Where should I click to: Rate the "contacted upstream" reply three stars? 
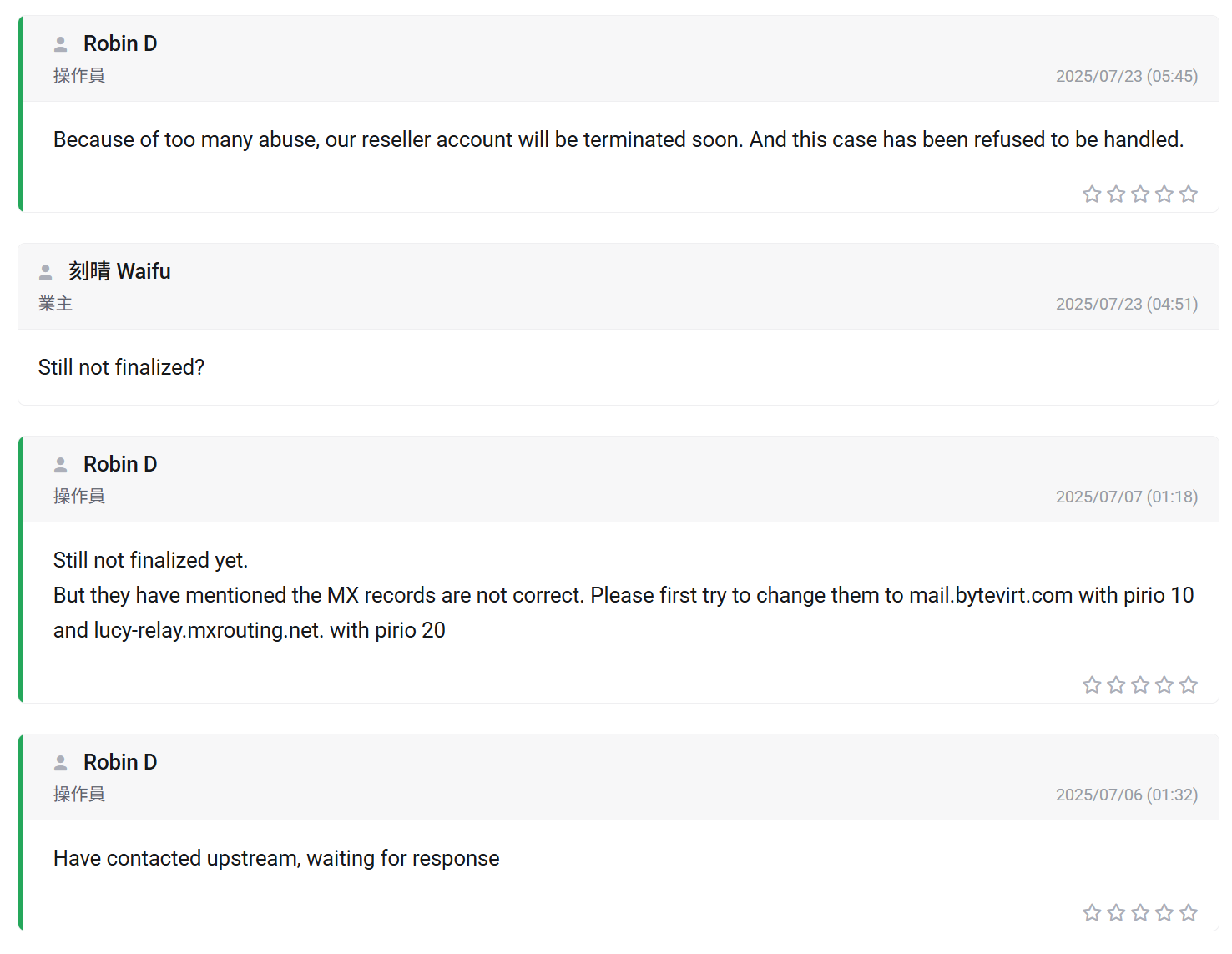[1140, 913]
